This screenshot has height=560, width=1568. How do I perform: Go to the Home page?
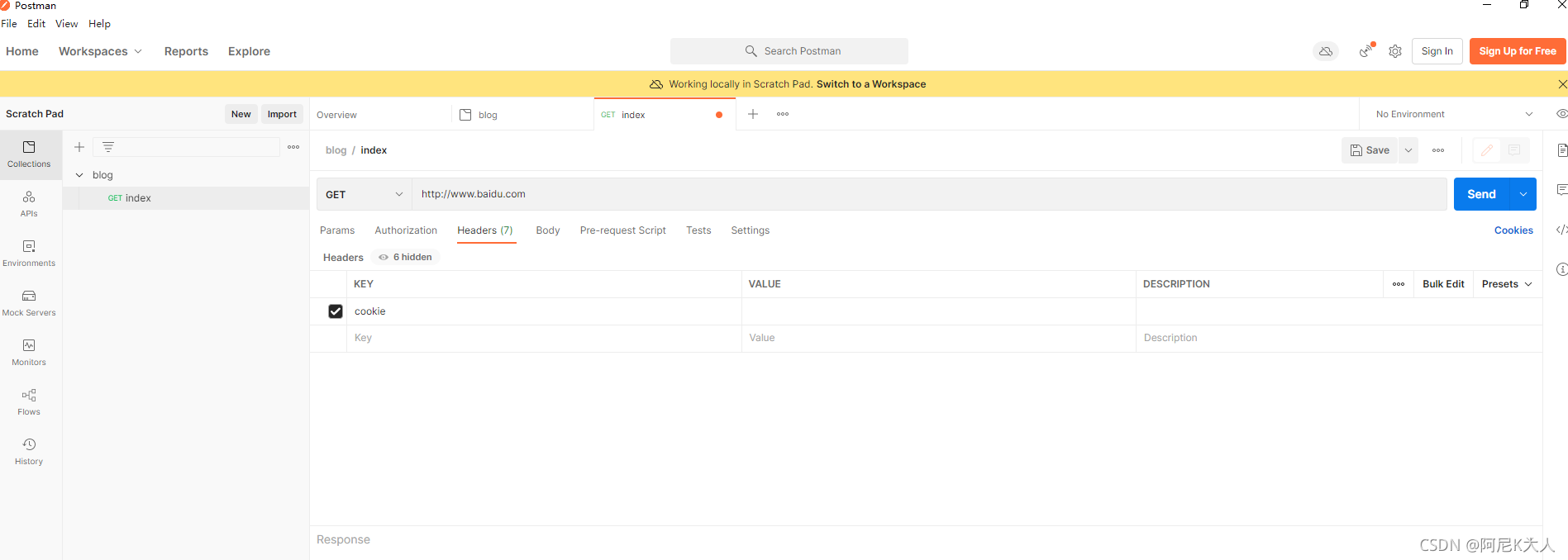pyautogui.click(x=22, y=51)
